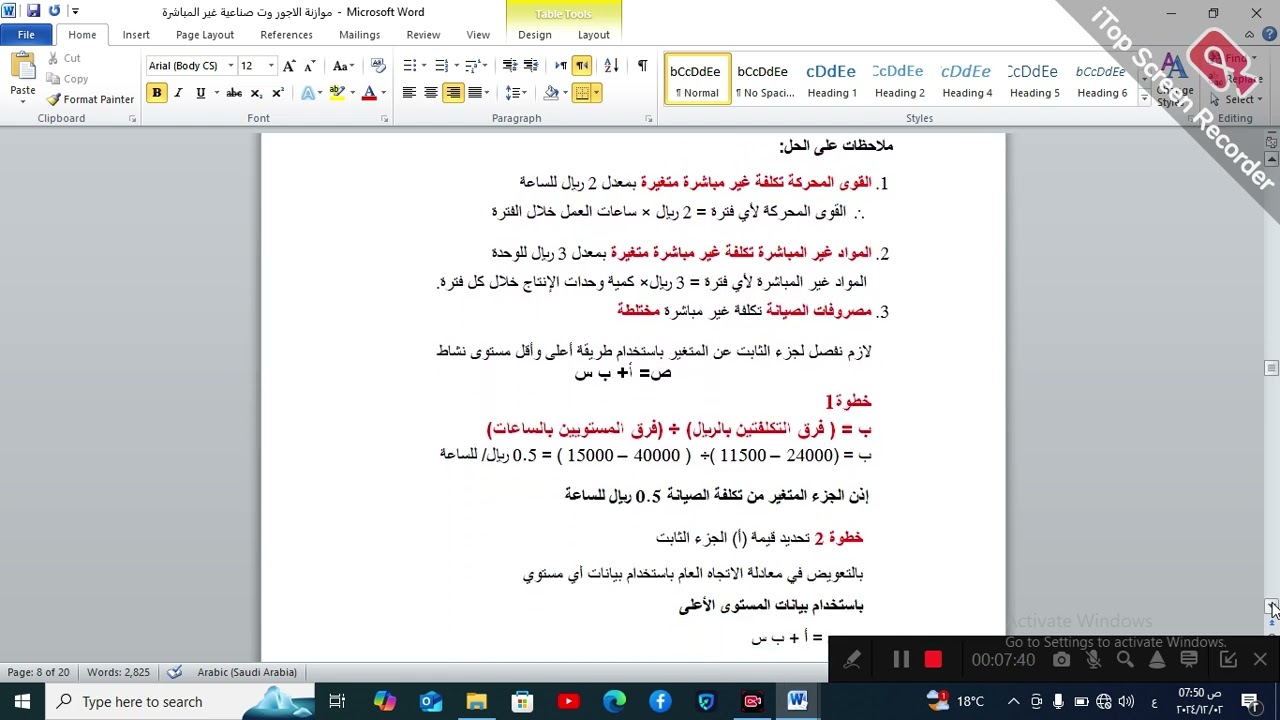This screenshot has height=720, width=1280.
Task: Click the Increase Indent icon
Action: 531,66
